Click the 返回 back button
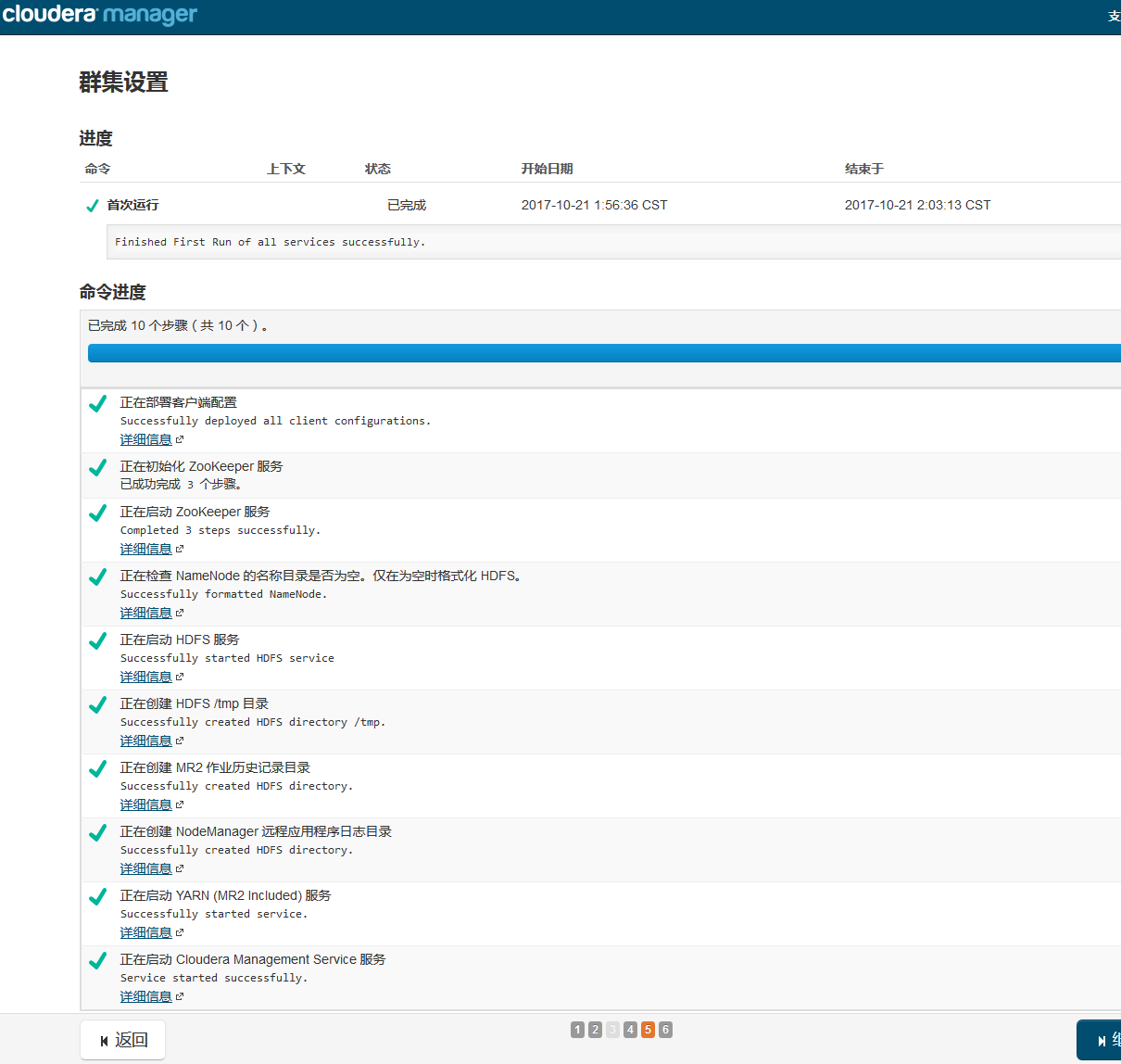1121x1064 pixels. [123, 1040]
